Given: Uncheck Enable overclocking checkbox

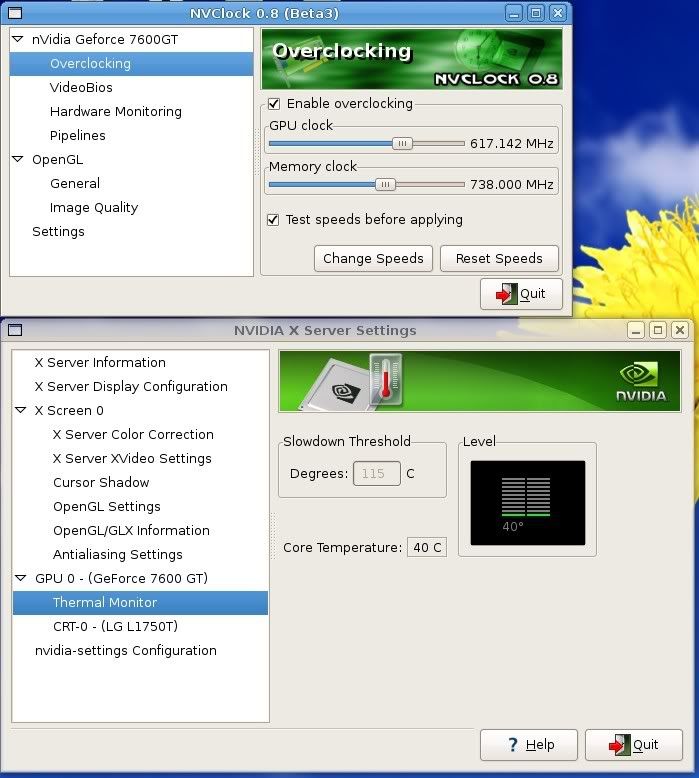Looking at the screenshot, I should pyautogui.click(x=274, y=104).
